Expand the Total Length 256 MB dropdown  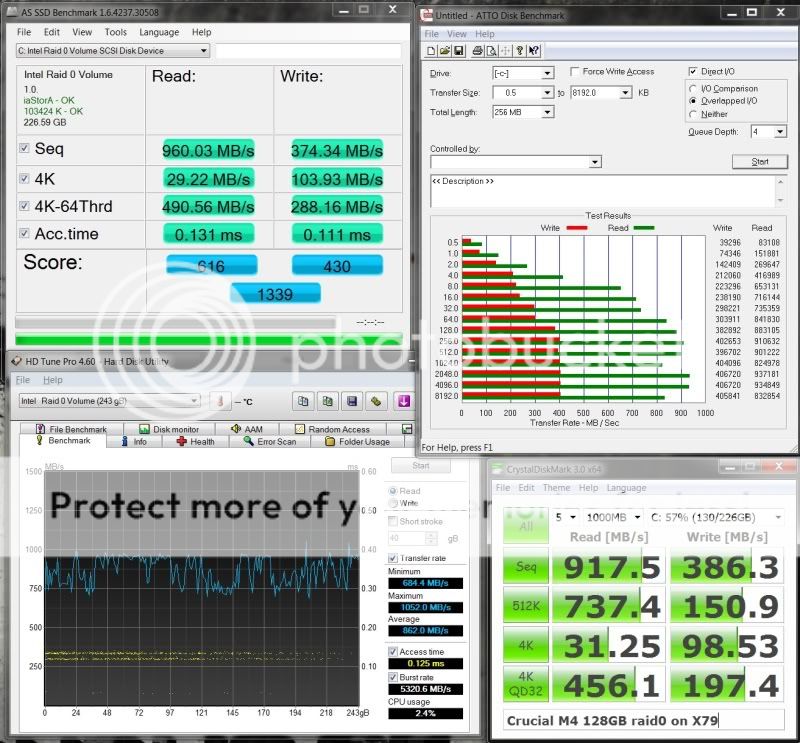point(547,112)
